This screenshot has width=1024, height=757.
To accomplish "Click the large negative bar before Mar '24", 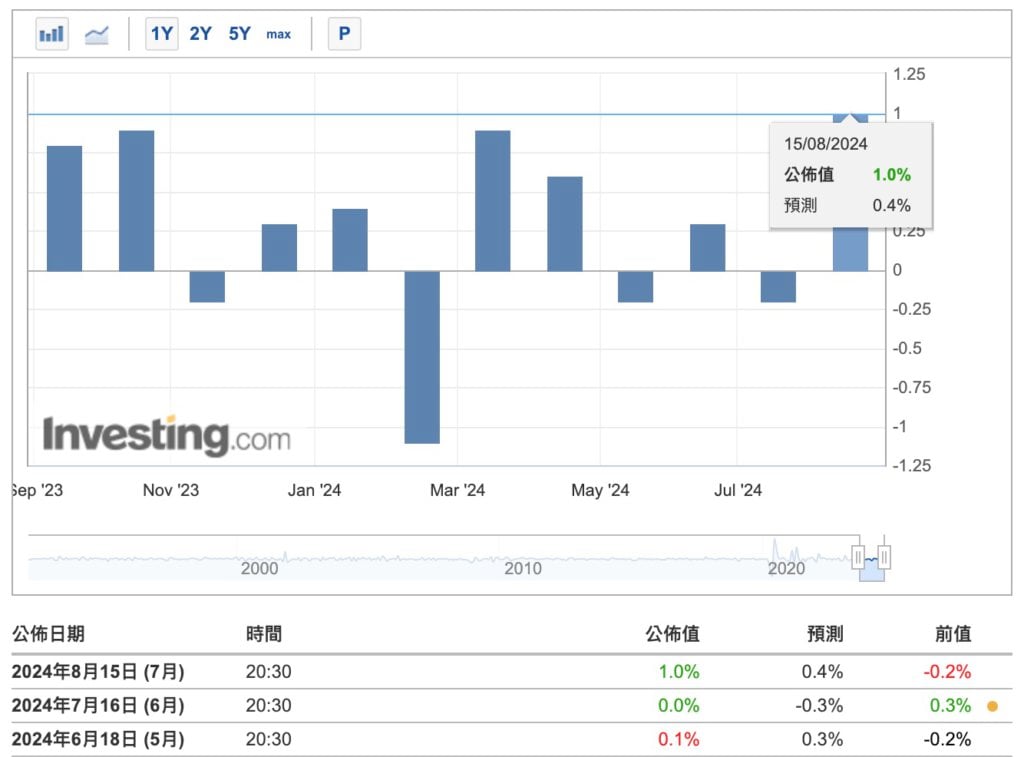I will click(422, 356).
